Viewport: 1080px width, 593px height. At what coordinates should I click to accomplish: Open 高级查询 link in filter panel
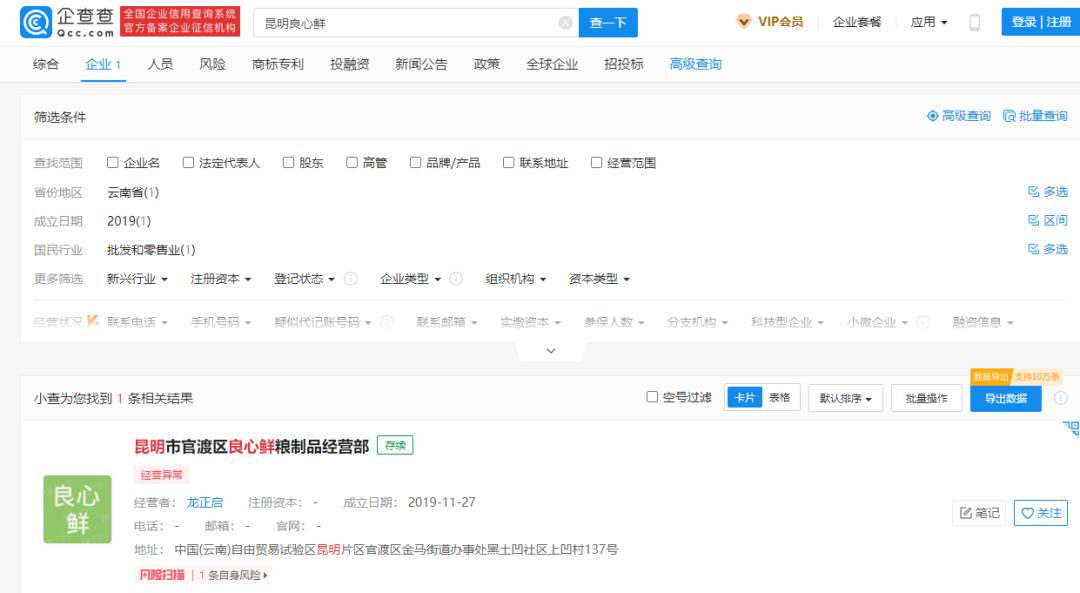coord(959,116)
